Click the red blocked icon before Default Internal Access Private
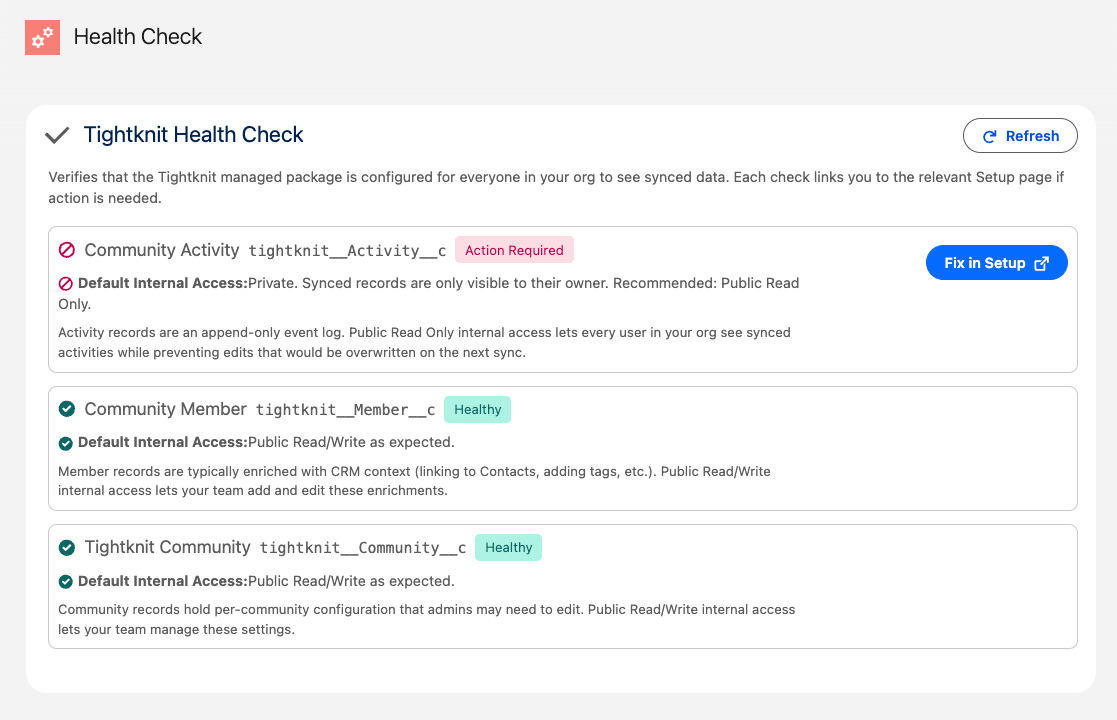1117x720 pixels. tap(66, 283)
